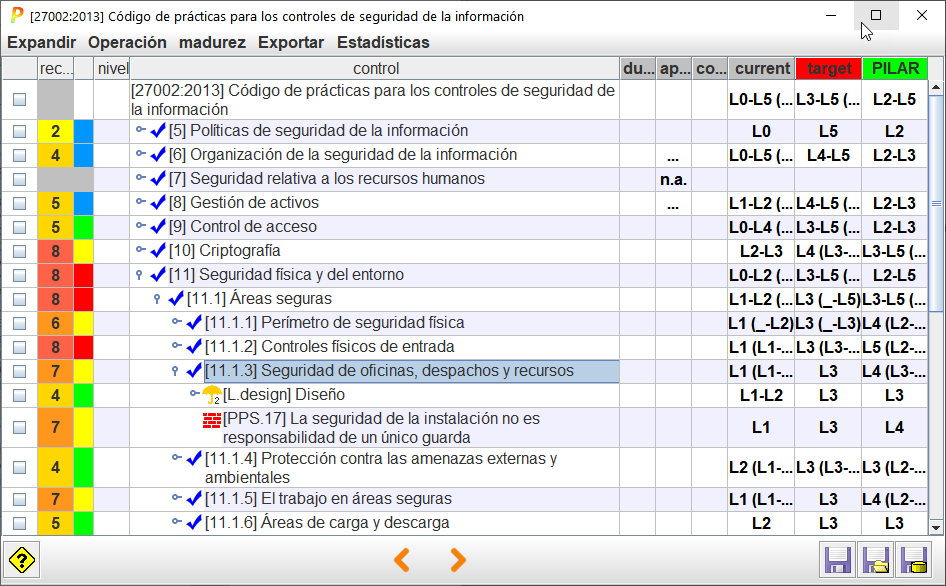
Task: Tick the checkbox for Políticas de seguridad row
Action: [19, 132]
